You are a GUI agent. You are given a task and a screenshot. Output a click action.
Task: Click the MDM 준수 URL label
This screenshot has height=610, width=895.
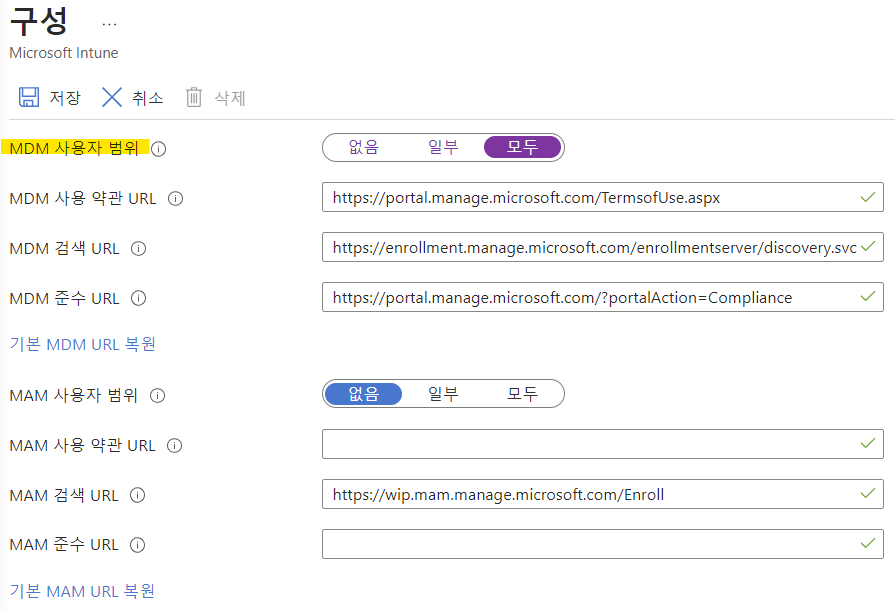(x=64, y=298)
